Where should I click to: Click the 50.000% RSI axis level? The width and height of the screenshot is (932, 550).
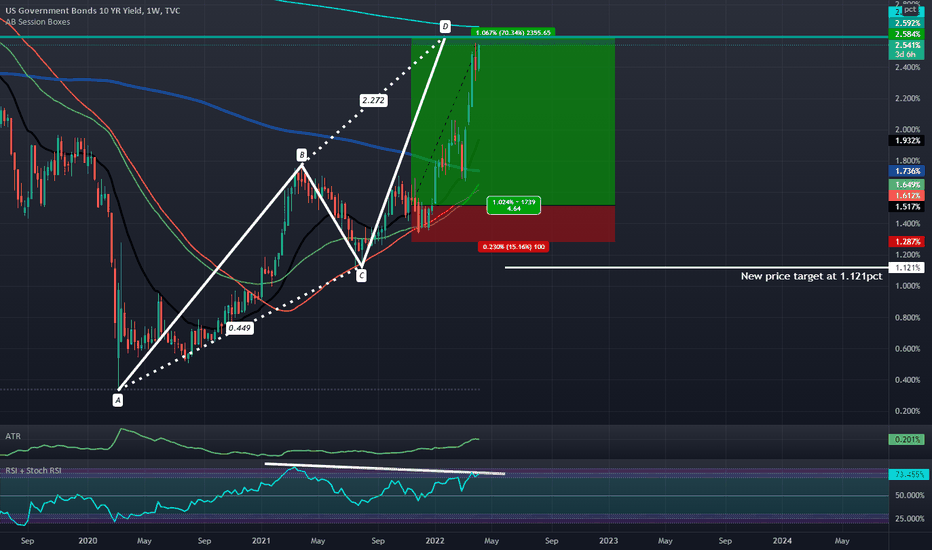tap(909, 495)
